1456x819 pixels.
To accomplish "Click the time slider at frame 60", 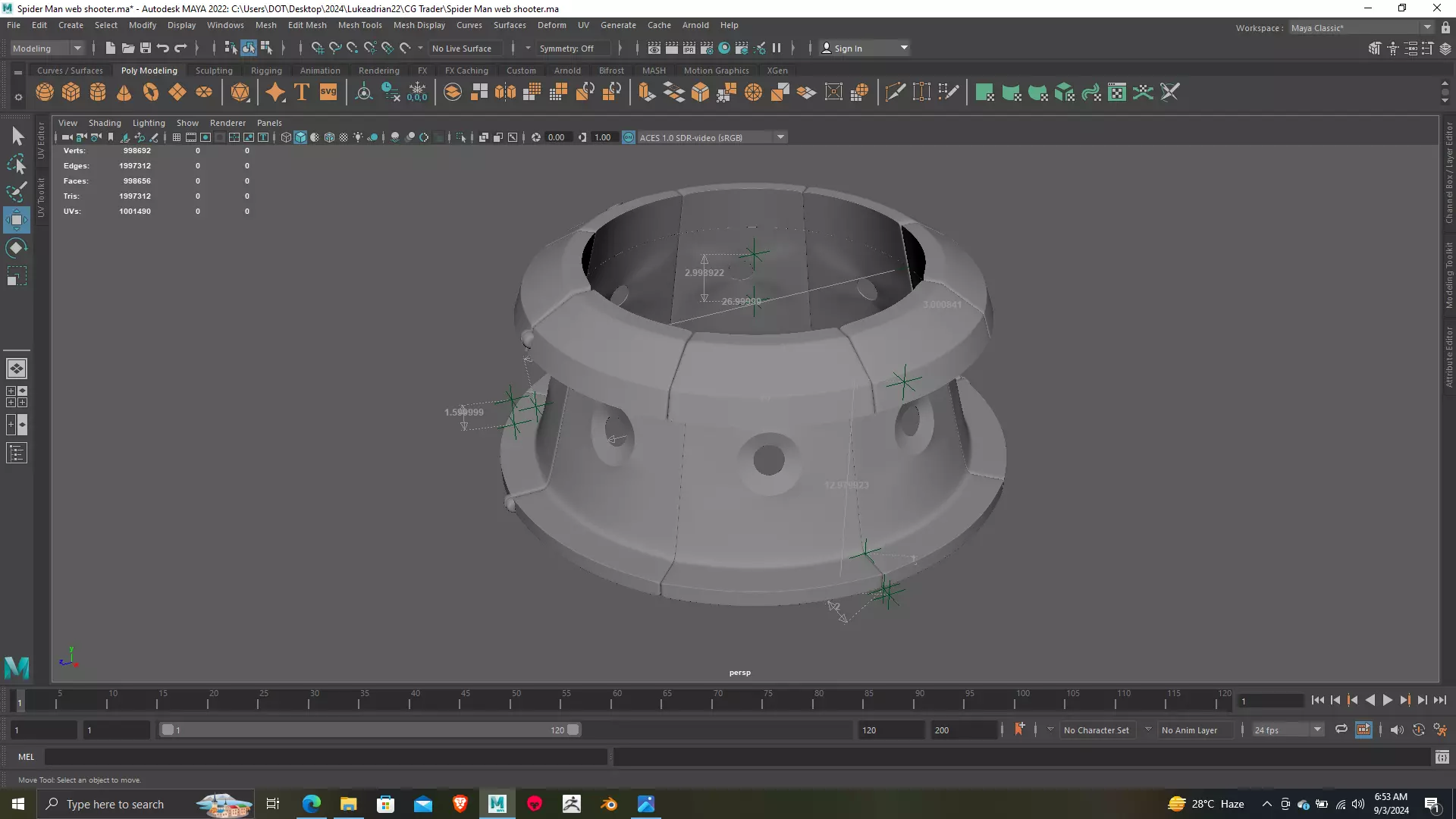I will pyautogui.click(x=615, y=700).
